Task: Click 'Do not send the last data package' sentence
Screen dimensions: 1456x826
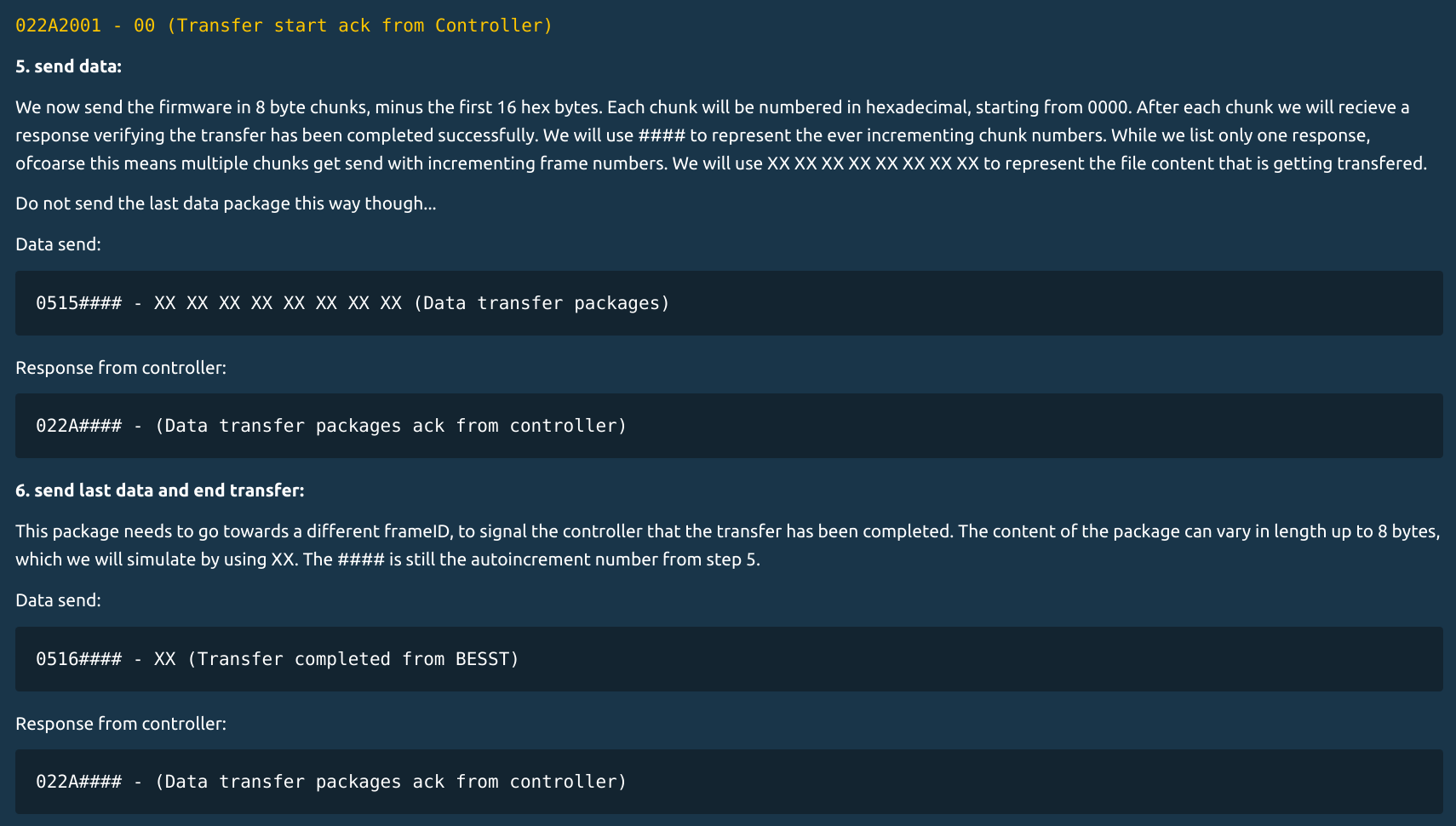Action: (226, 204)
